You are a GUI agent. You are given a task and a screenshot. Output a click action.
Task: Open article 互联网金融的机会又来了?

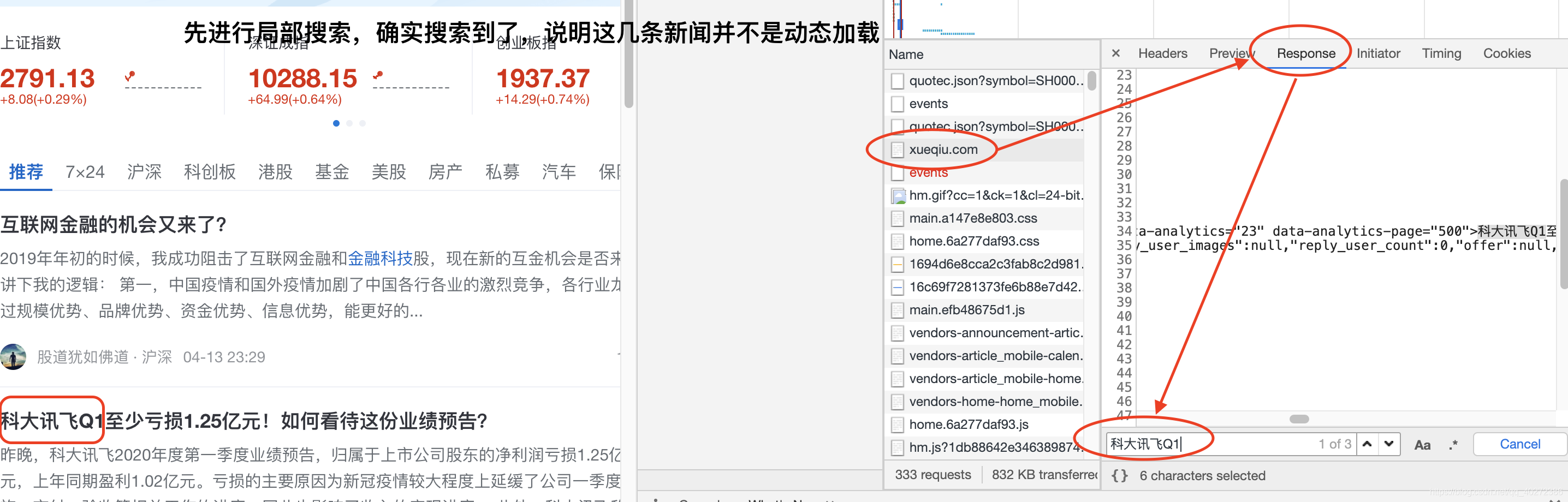click(114, 225)
